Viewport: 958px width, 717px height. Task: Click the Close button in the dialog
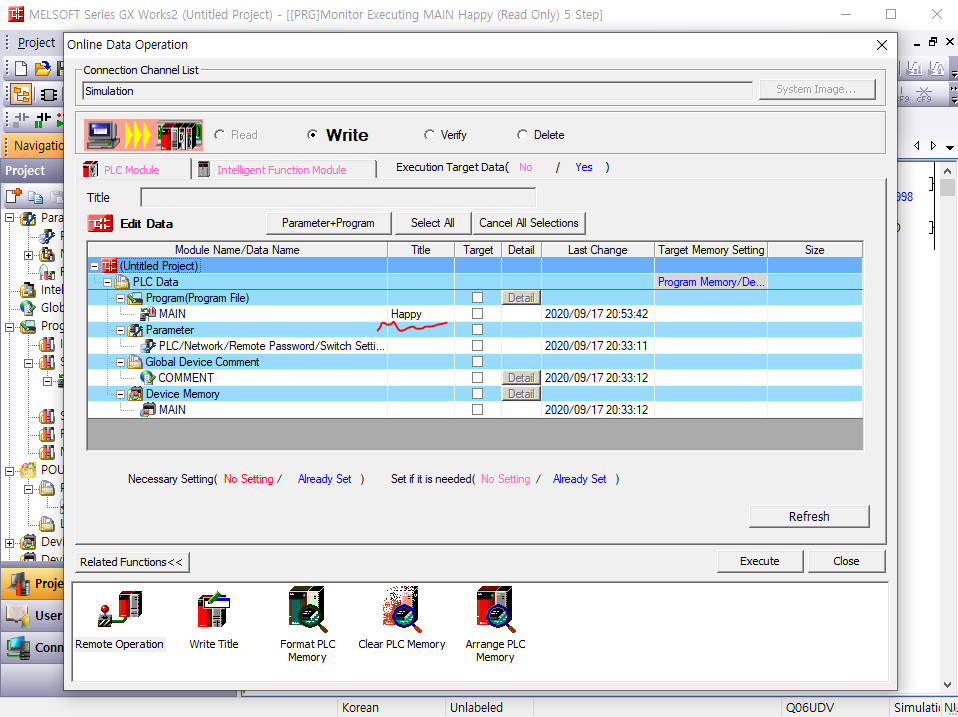846,561
